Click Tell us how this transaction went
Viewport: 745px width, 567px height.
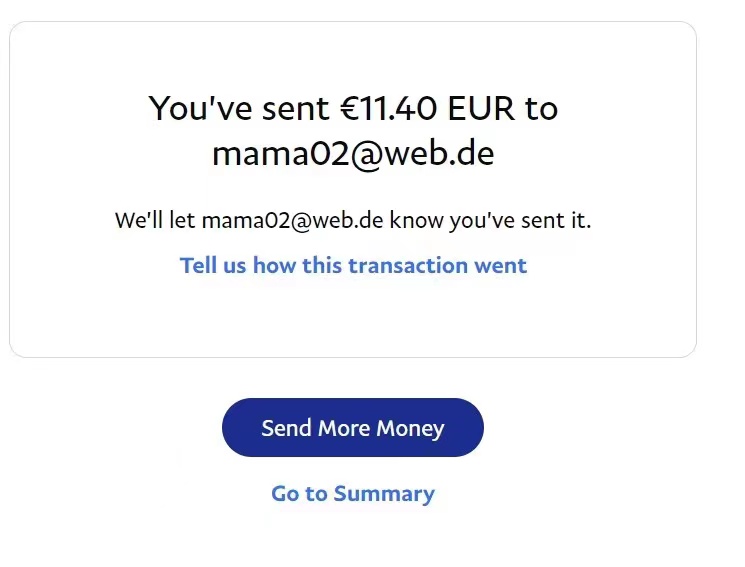[x=353, y=265]
